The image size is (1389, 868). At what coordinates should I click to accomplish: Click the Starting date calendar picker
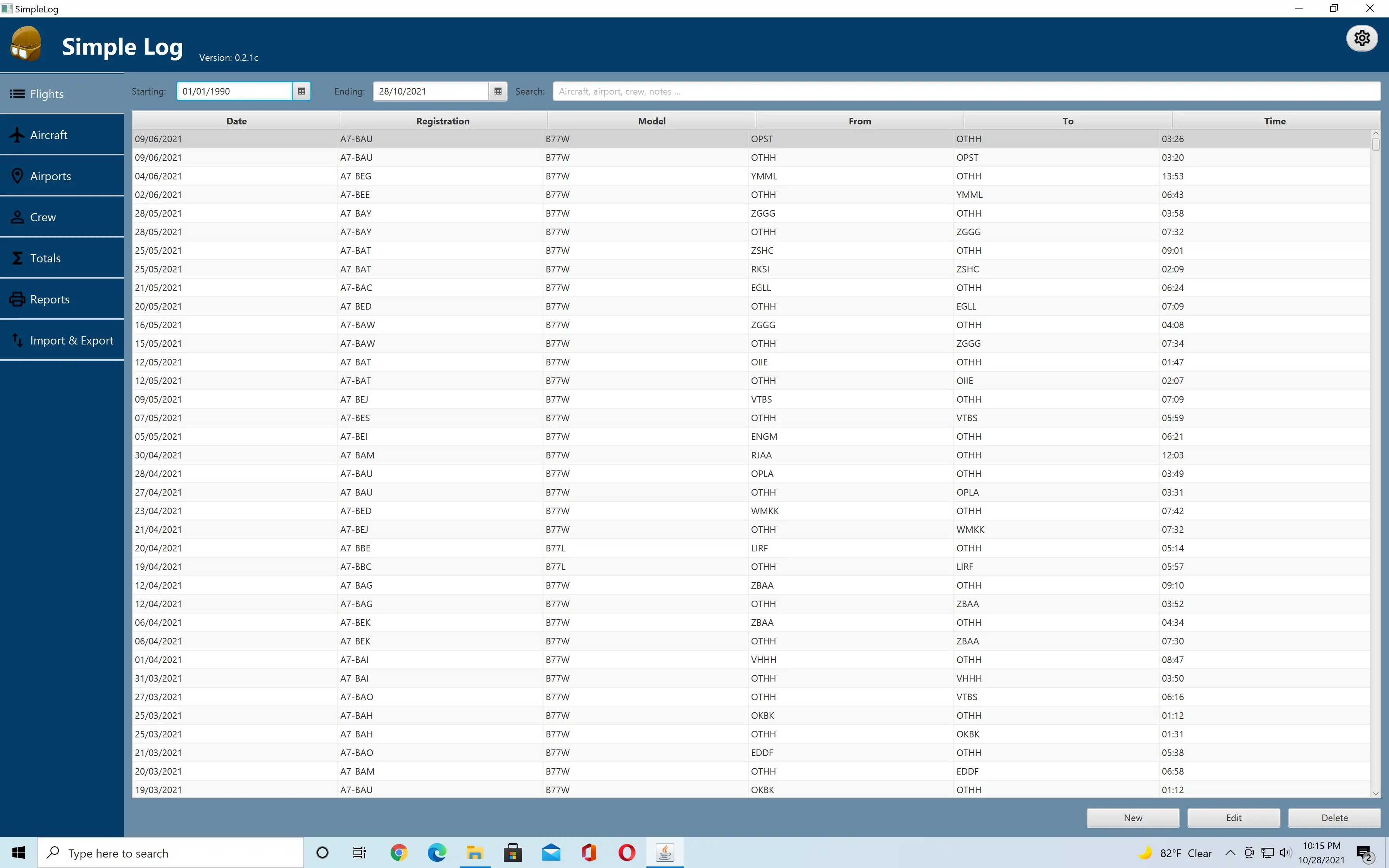tap(302, 91)
